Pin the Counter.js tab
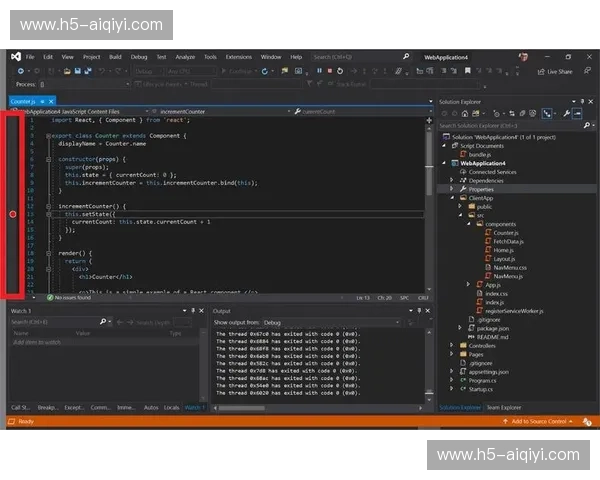The height and width of the screenshot is (480, 600). click(x=42, y=101)
